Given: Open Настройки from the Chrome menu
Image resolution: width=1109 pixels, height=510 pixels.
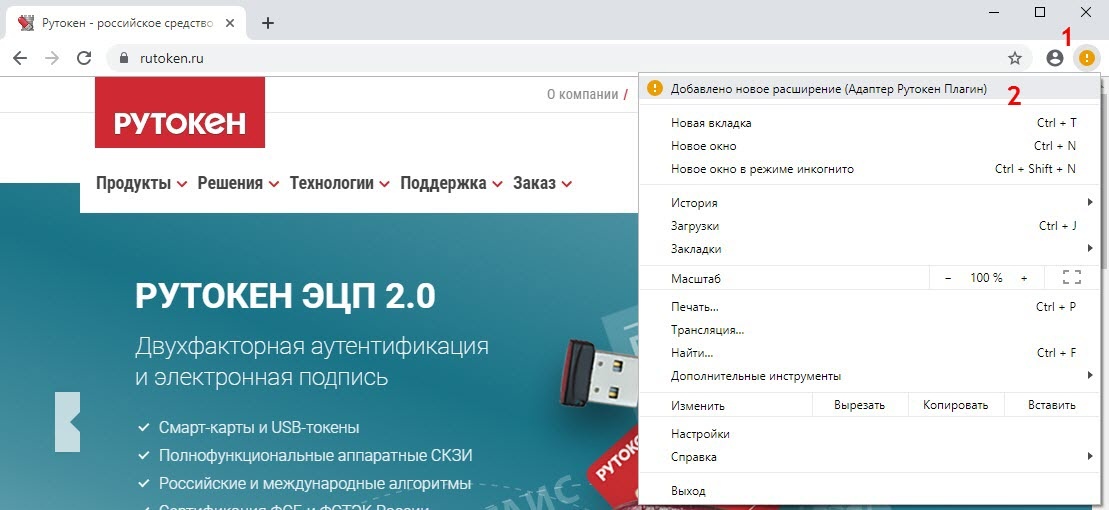Looking at the screenshot, I should point(870,434).
